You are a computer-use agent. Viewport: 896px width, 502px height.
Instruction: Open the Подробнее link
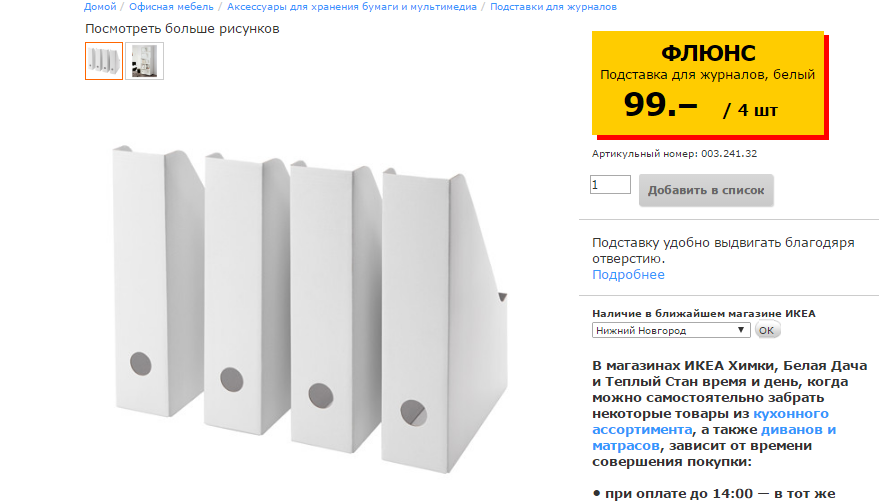628,274
